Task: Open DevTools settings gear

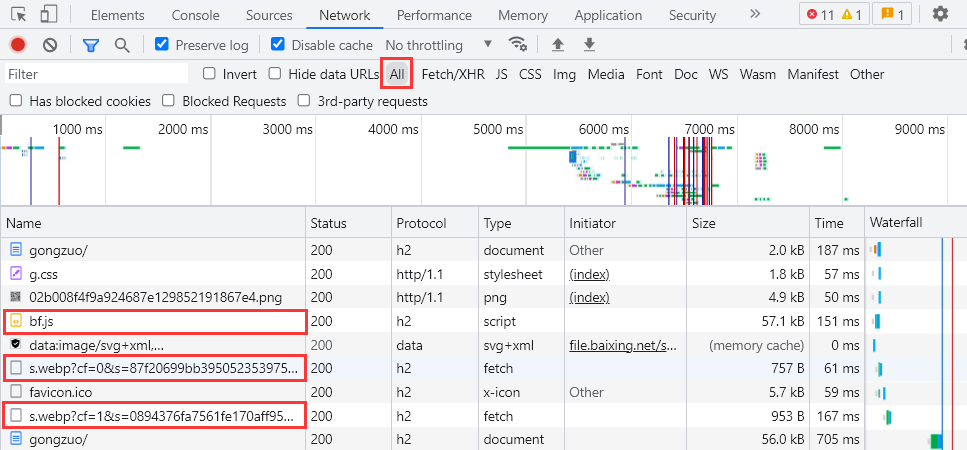Action: [x=940, y=15]
